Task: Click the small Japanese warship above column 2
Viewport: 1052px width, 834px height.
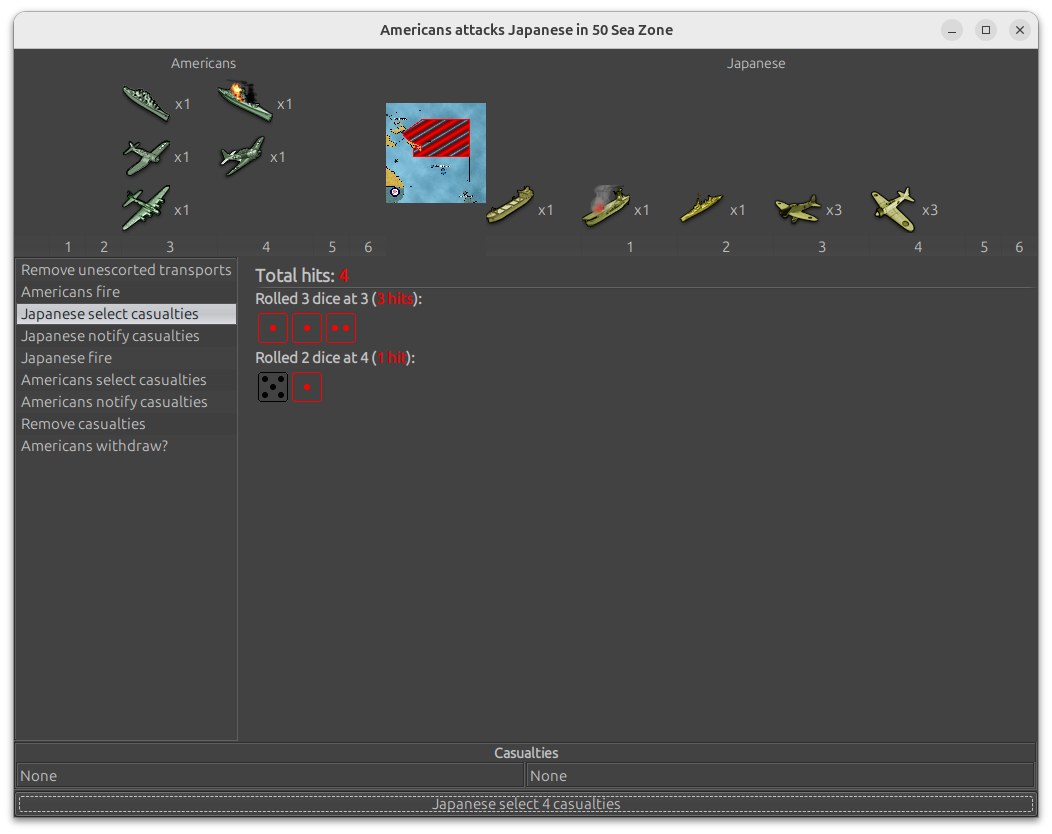Action: point(701,207)
